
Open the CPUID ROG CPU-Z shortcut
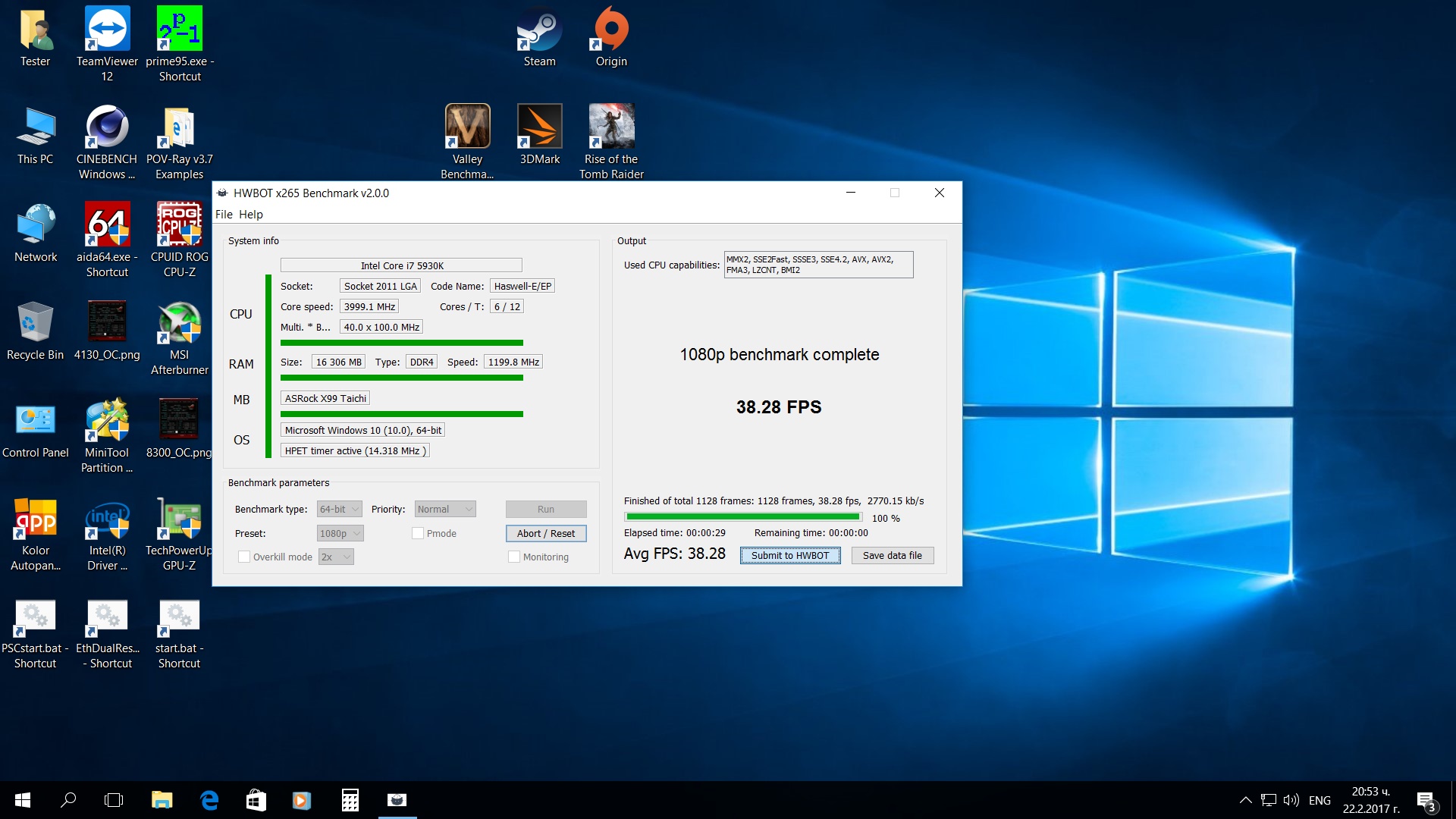pos(180,240)
